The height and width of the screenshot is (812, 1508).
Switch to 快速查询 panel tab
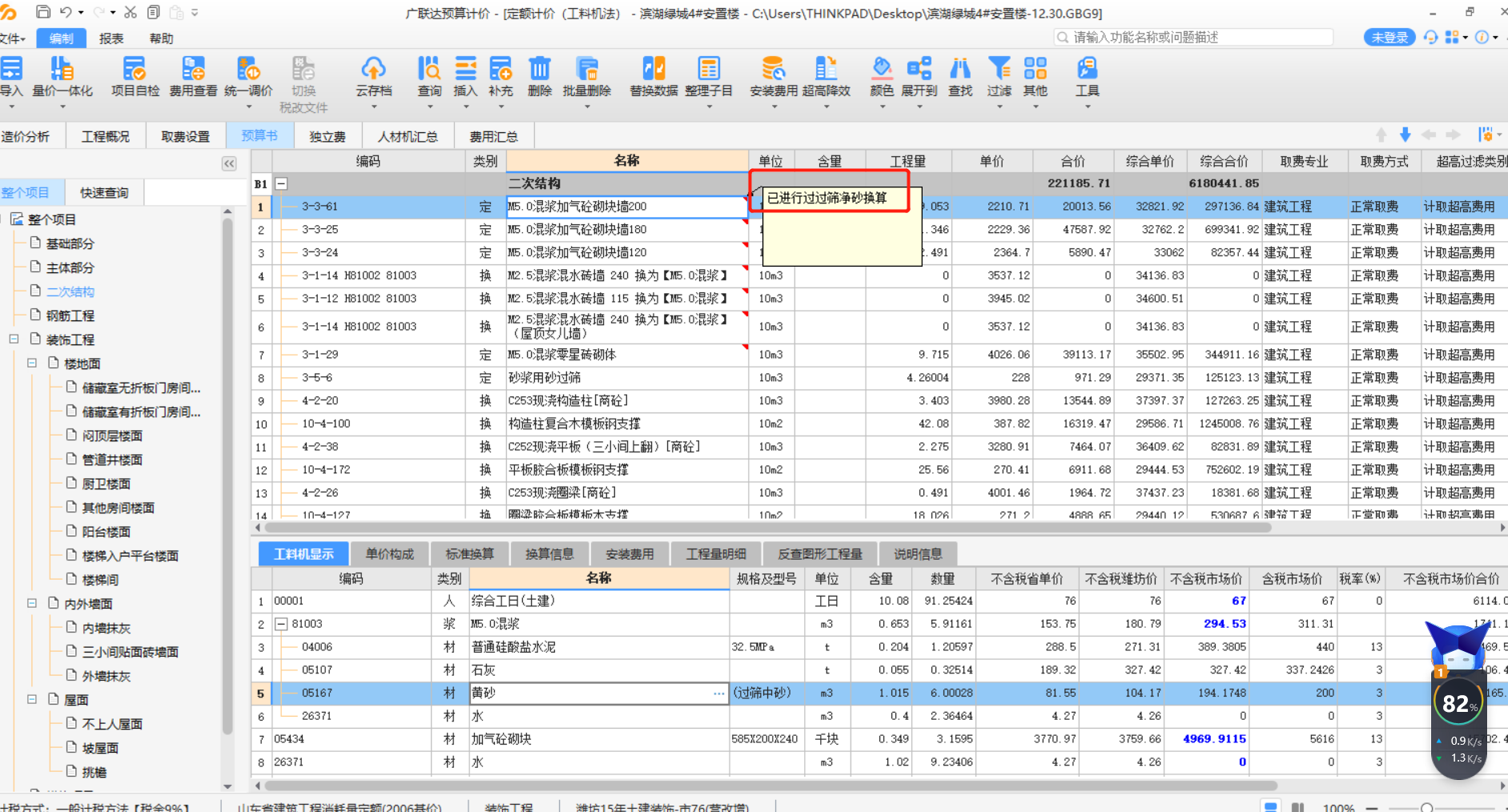[104, 193]
